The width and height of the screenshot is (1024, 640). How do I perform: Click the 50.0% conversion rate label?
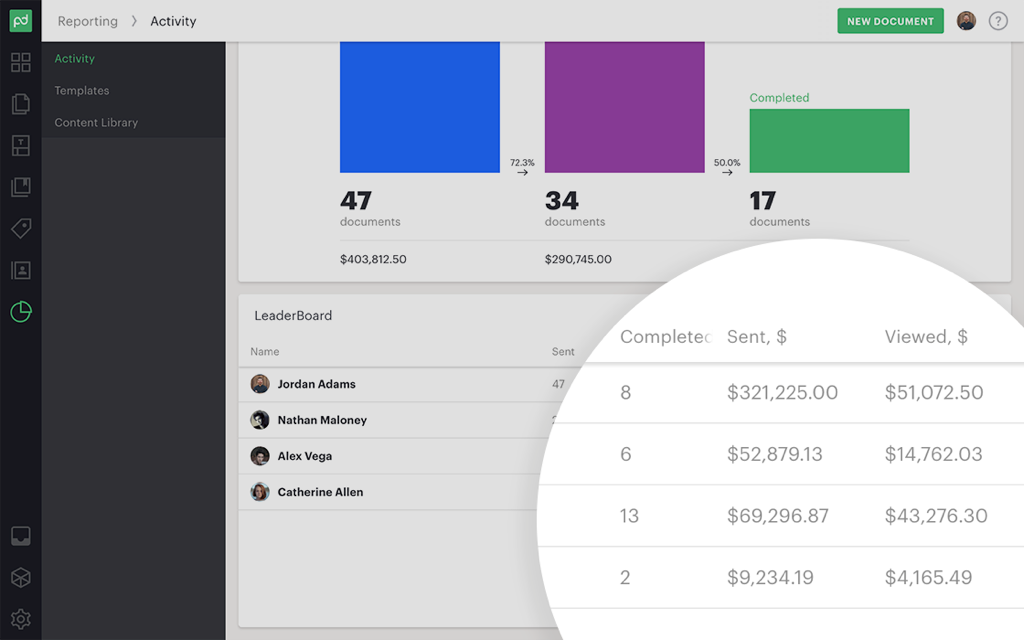(727, 163)
